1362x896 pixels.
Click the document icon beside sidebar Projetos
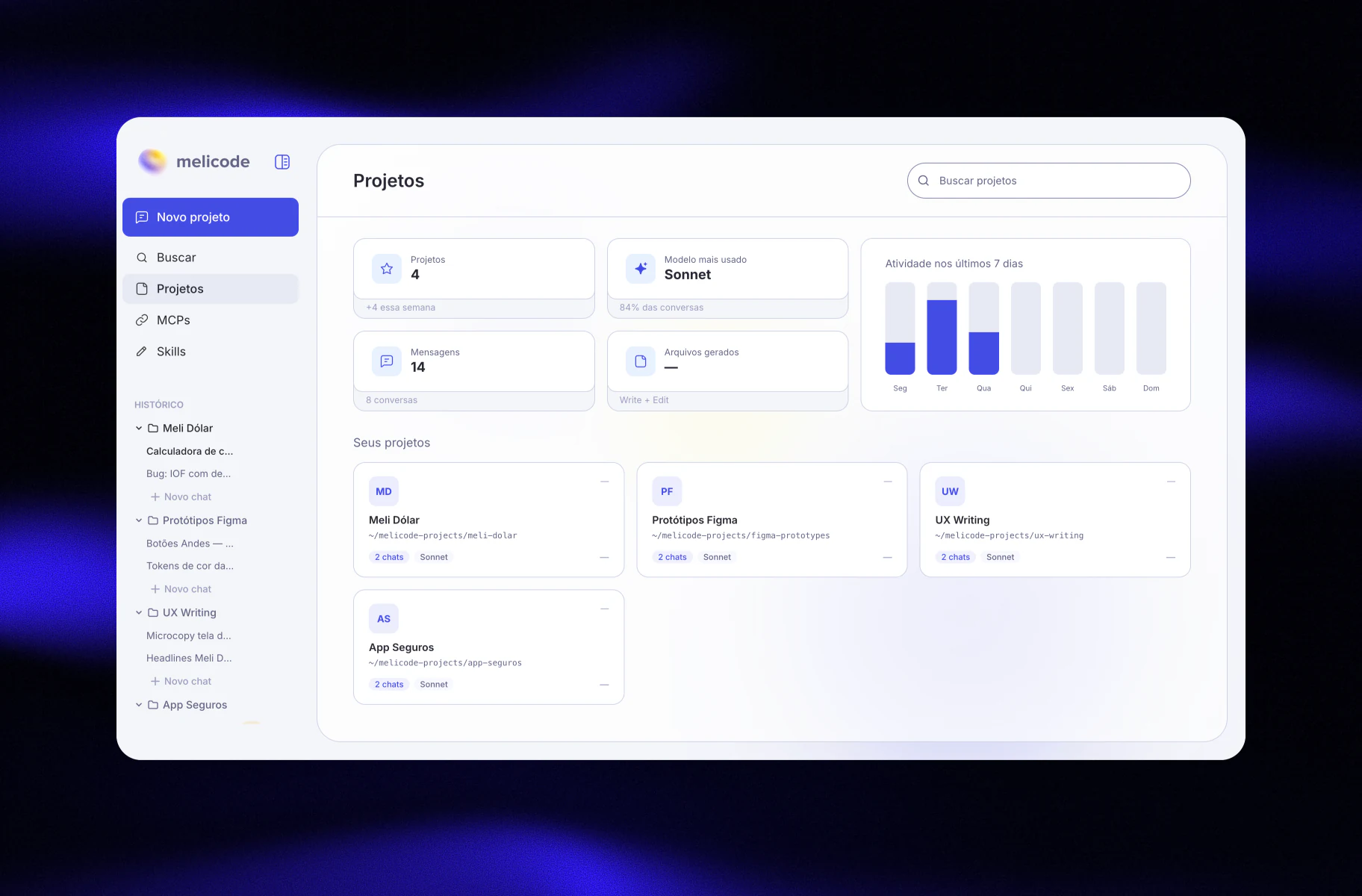pos(142,289)
